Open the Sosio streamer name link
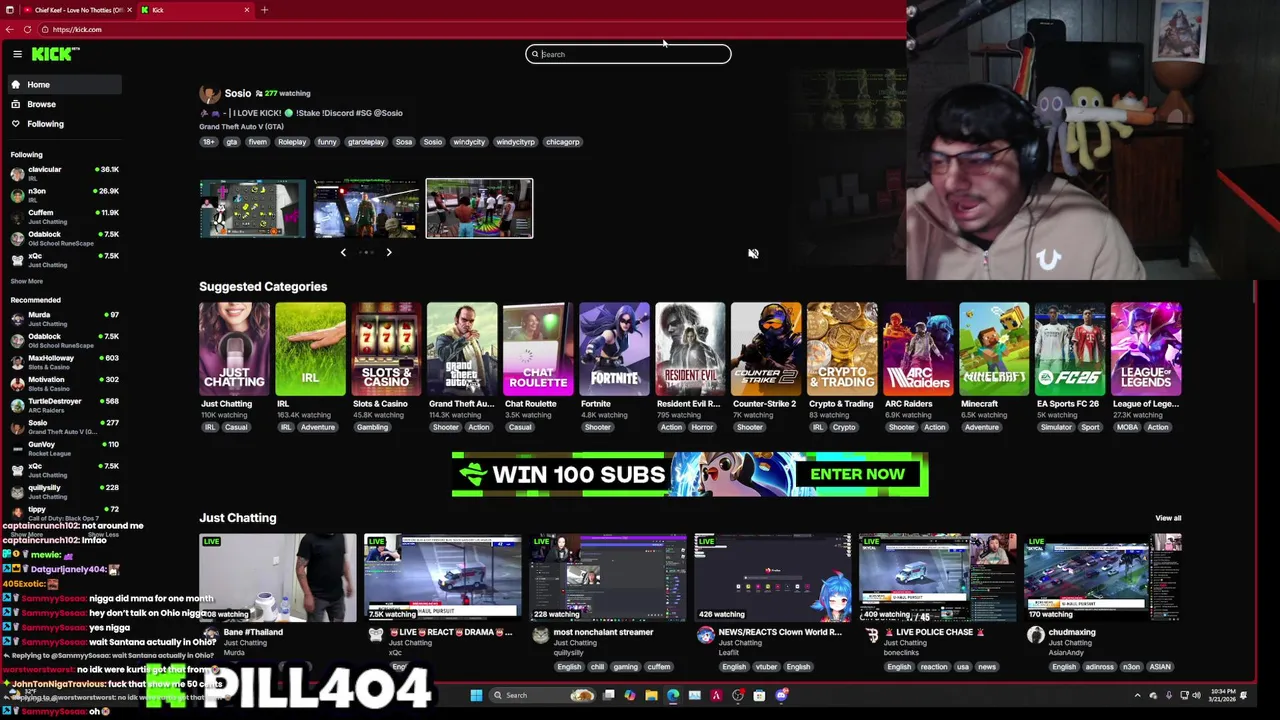This screenshot has height=720, width=1280. coord(237,93)
